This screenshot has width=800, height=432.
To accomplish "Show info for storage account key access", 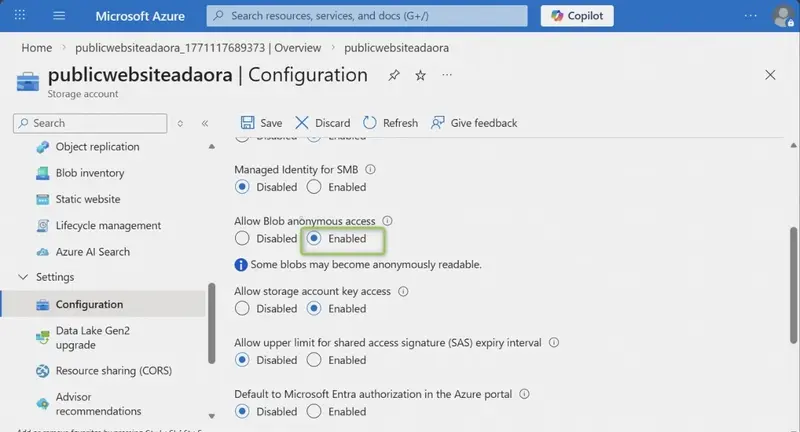I will point(403,291).
